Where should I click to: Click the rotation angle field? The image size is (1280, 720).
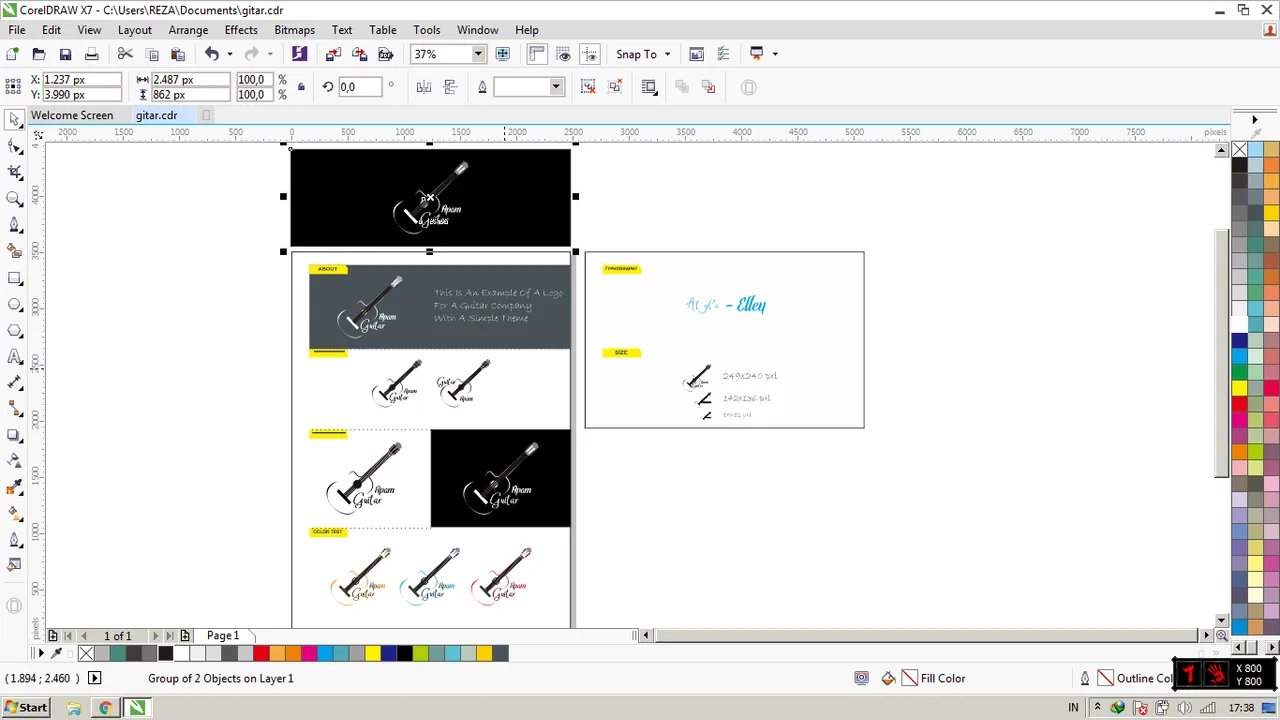[x=361, y=87]
